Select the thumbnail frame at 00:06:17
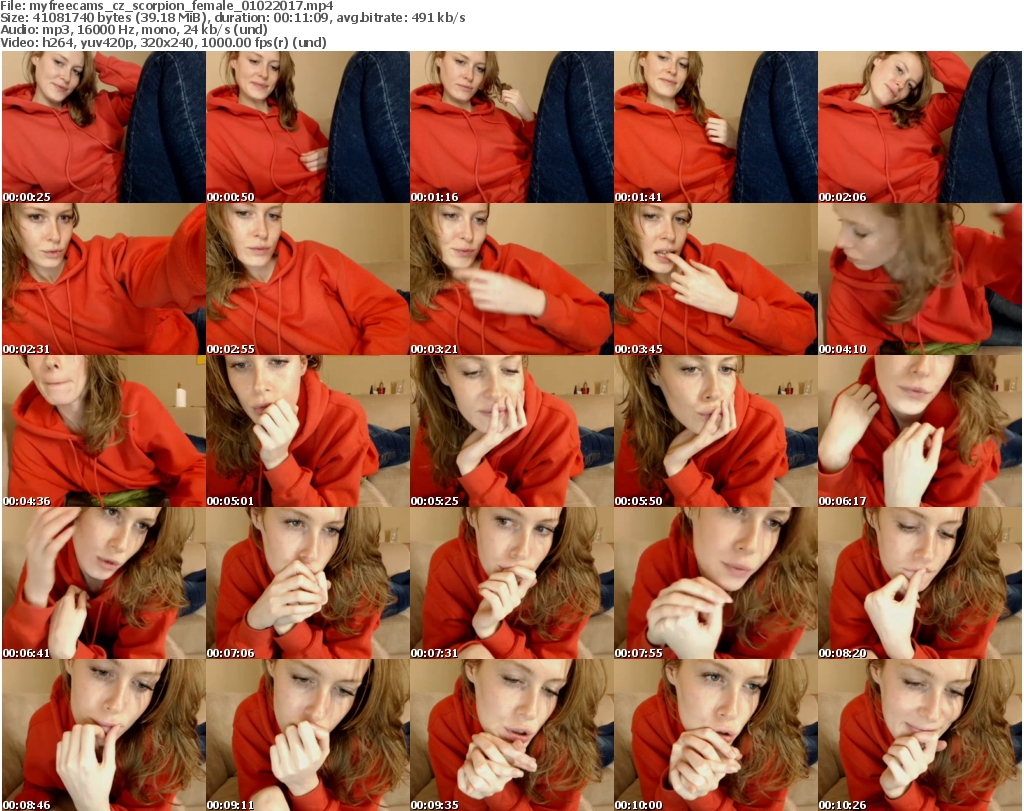The height and width of the screenshot is (811, 1024). tap(920, 431)
